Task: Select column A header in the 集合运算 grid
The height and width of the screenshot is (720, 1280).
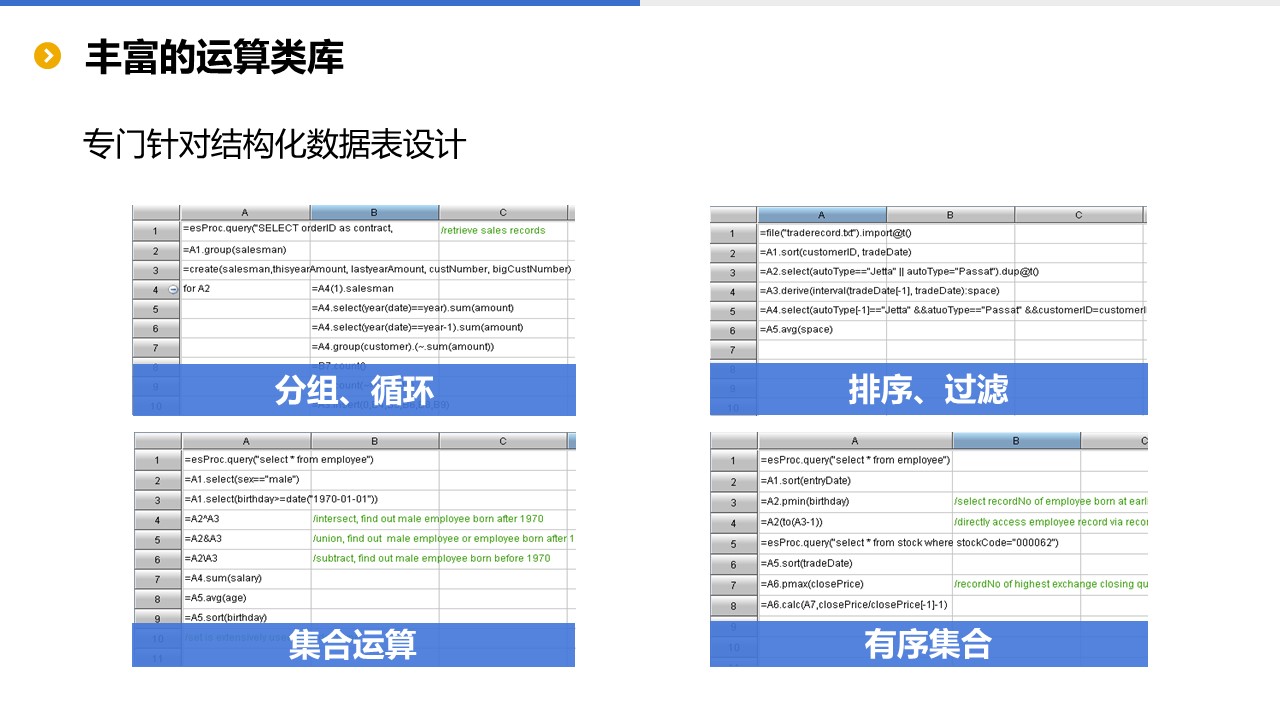Action: [246, 441]
